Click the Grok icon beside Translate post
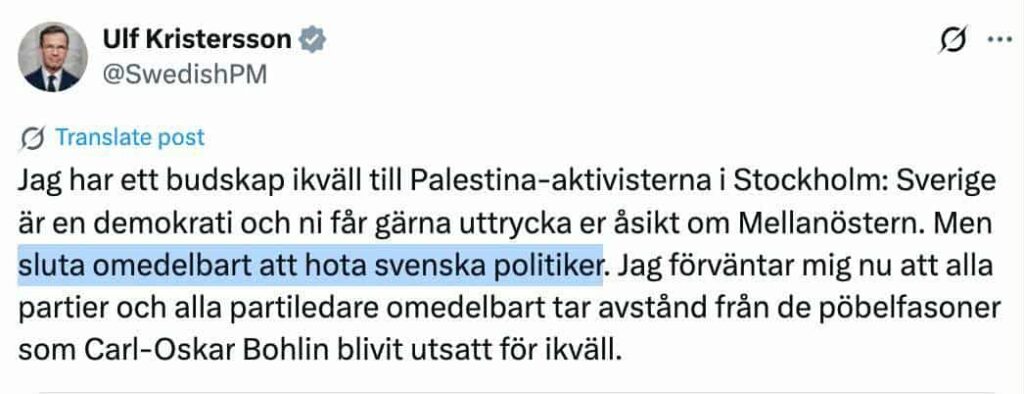 33,138
